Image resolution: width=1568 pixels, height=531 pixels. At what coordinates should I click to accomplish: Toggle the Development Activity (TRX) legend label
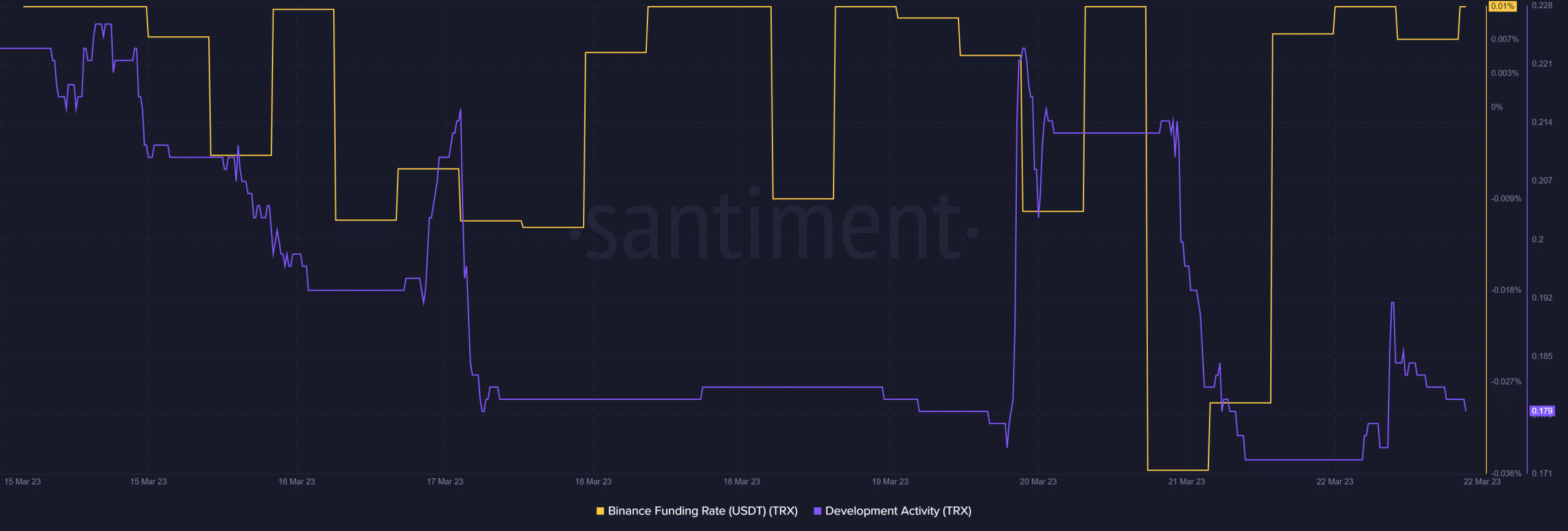click(898, 511)
